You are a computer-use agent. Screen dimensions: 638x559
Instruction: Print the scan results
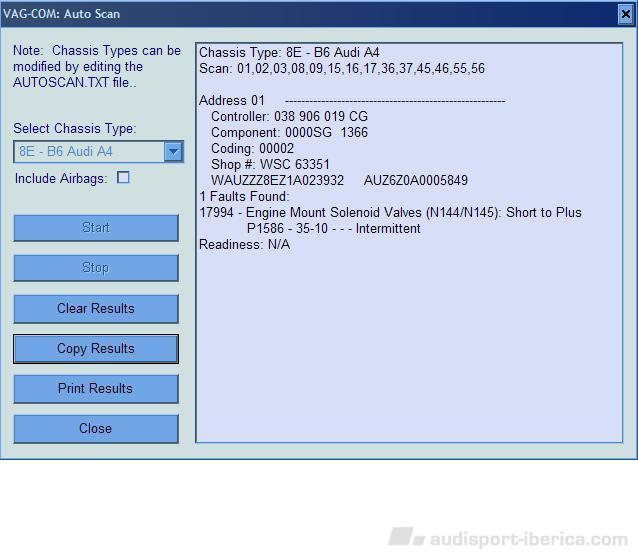(x=96, y=389)
